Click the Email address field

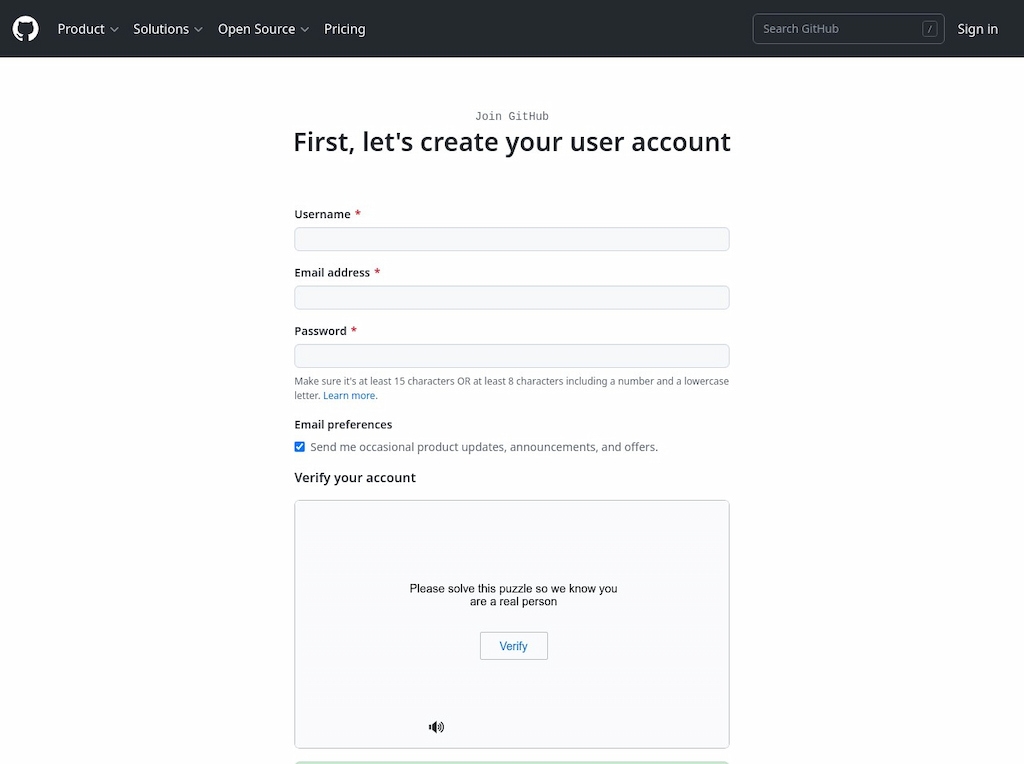click(511, 297)
